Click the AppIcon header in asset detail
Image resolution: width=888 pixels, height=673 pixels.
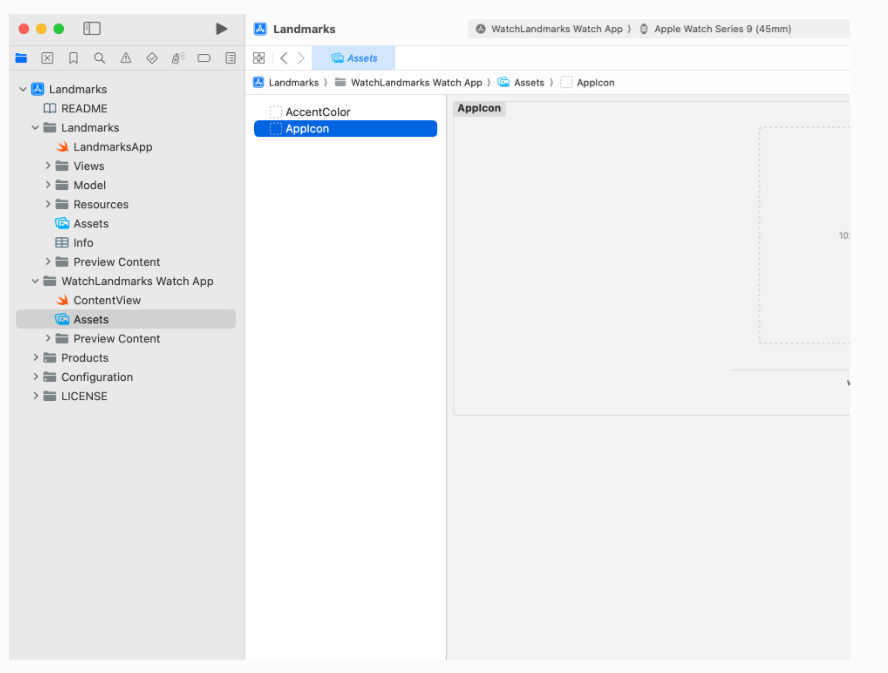pyautogui.click(x=479, y=108)
